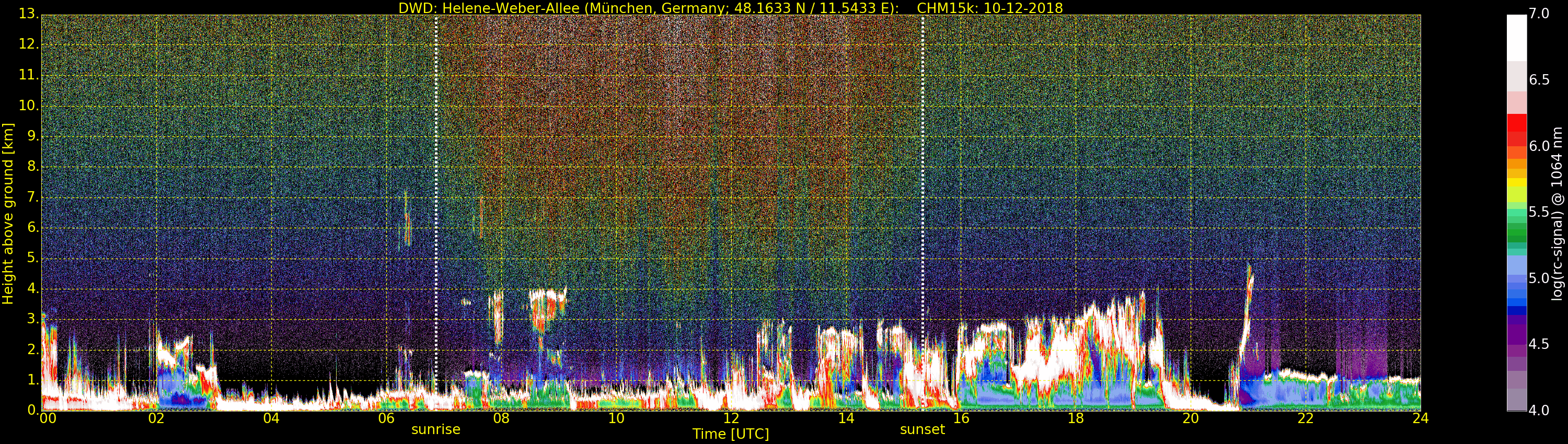
Task: Click the colorbar tick label '4.5'
Action: coord(1539,344)
